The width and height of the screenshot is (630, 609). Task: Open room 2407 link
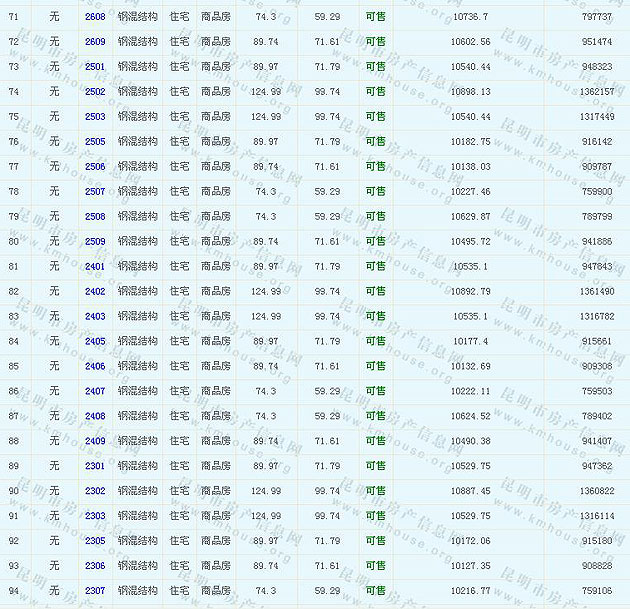pos(95,392)
